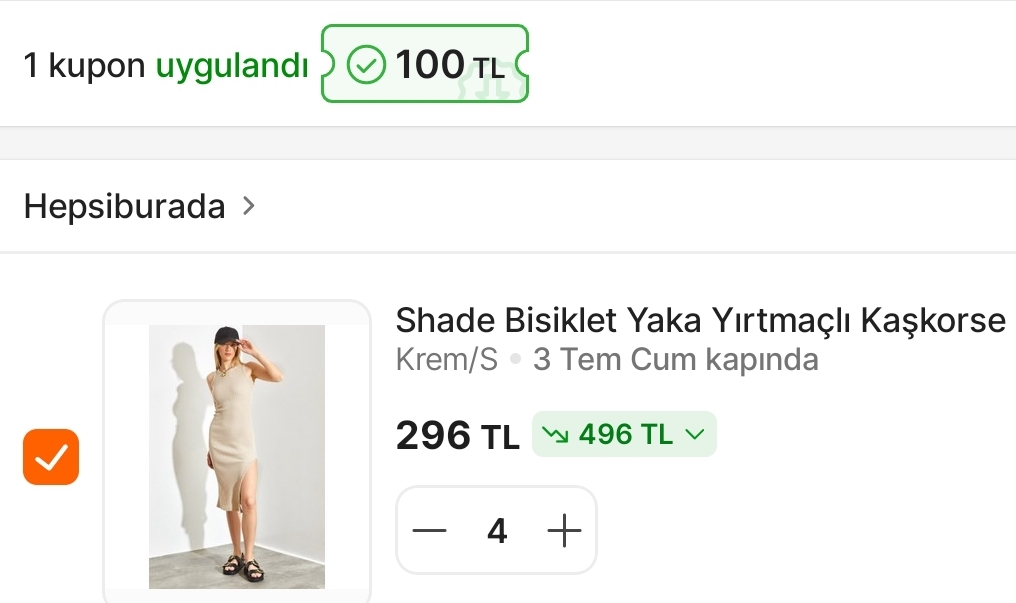
Task: Click the quantity value 4
Action: point(497,531)
